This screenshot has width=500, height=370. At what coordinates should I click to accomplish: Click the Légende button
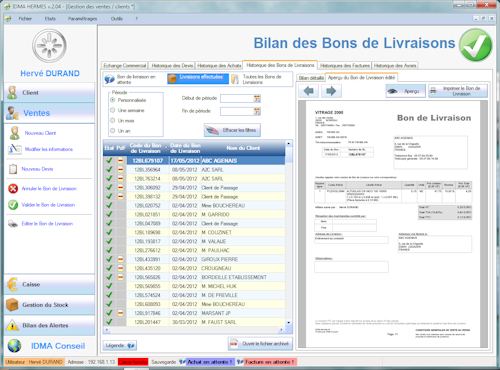tap(120, 345)
